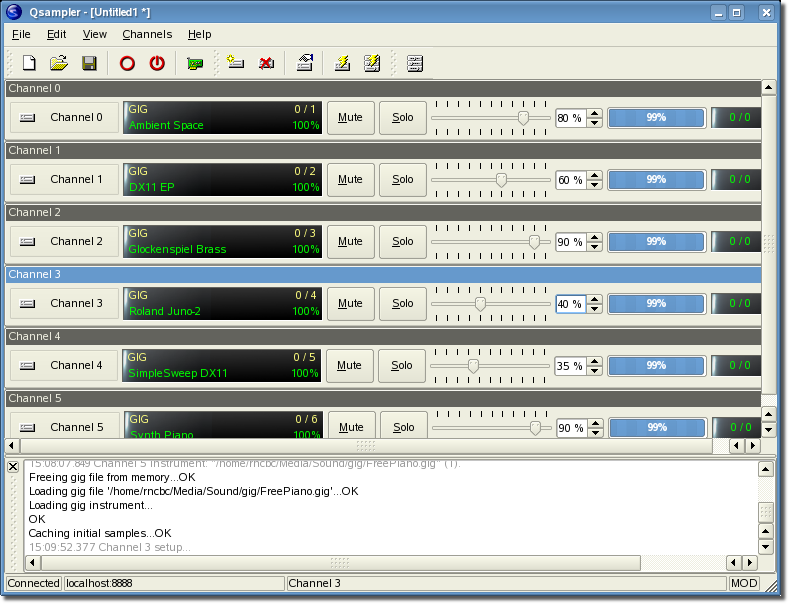Open the Channels menu
This screenshot has height=604, width=789.
[x=147, y=34]
